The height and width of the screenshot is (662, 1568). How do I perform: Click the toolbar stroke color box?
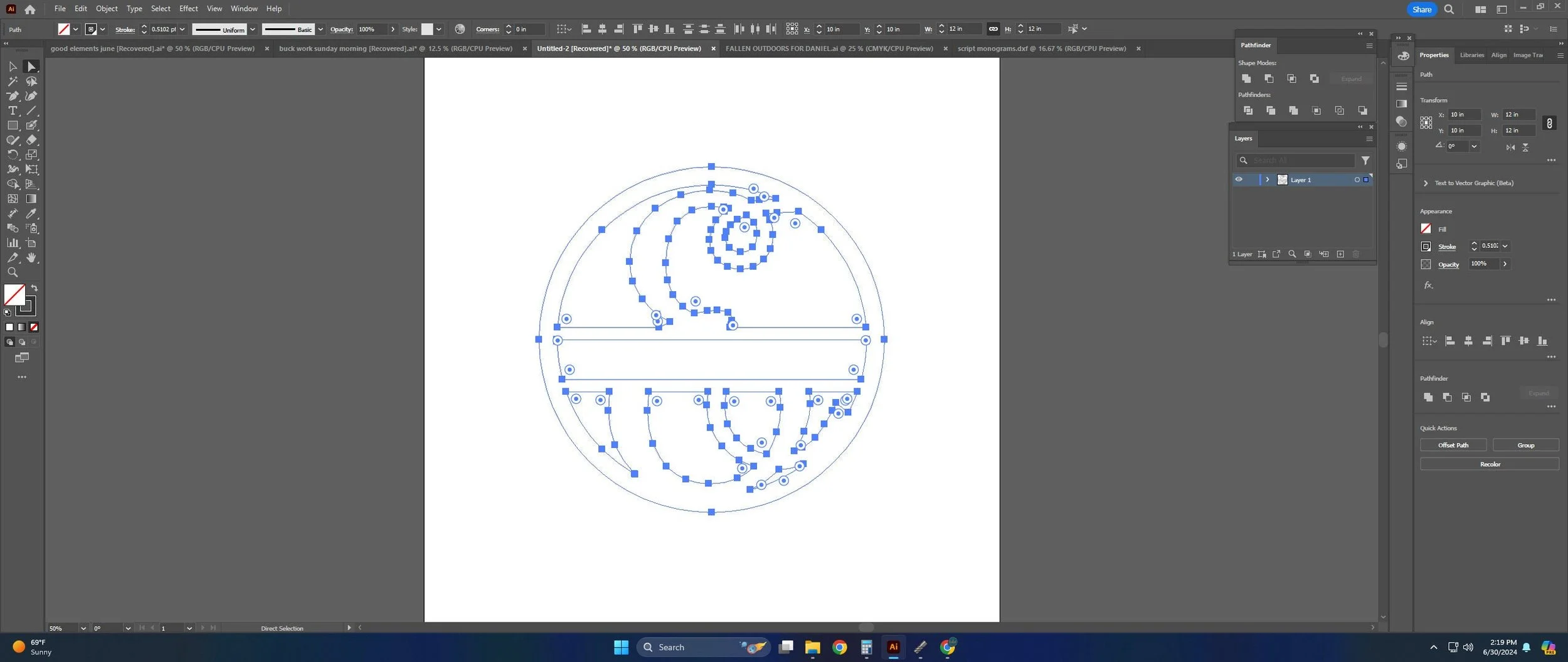pos(27,306)
